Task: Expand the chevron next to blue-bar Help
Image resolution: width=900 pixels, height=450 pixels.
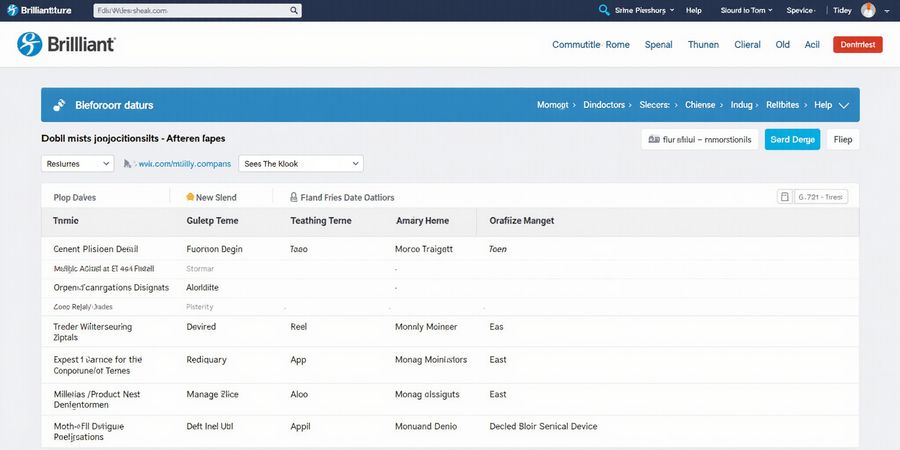Action: 844,105
